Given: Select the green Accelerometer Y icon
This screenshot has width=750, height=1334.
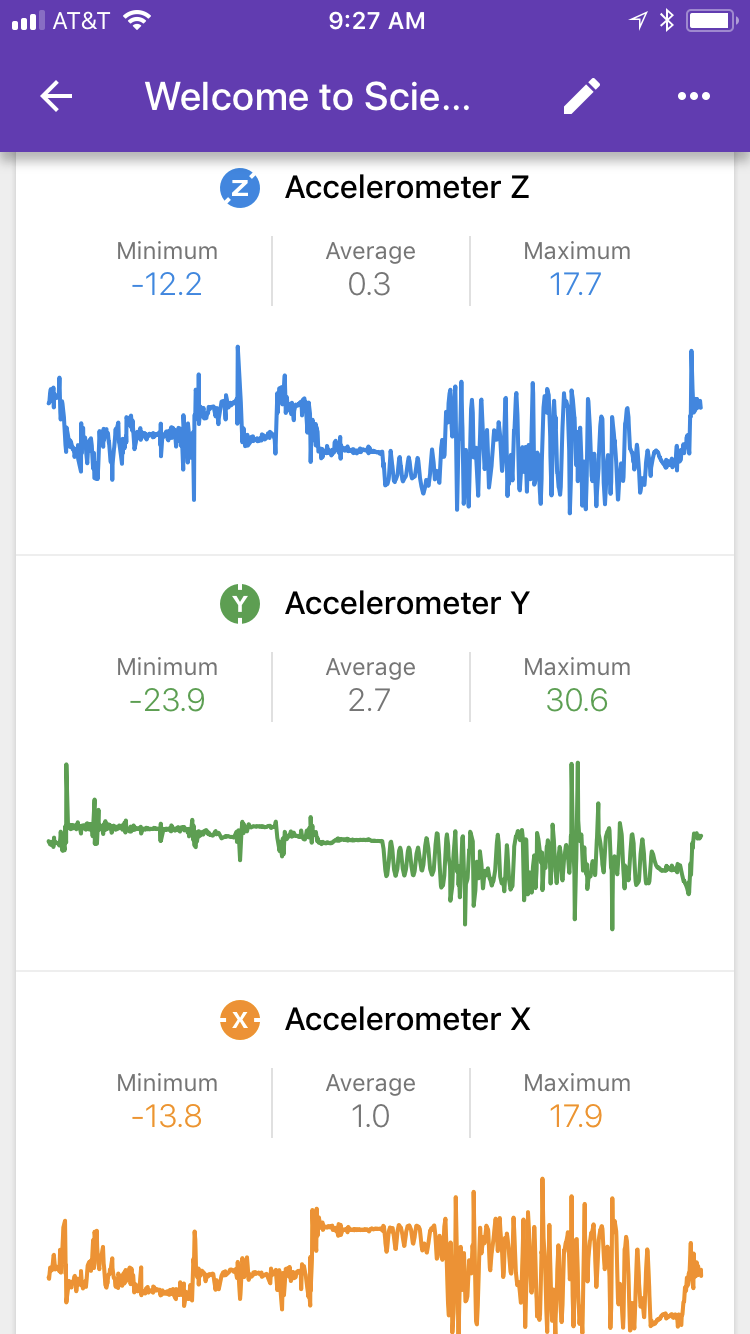Looking at the screenshot, I should pos(240,603).
